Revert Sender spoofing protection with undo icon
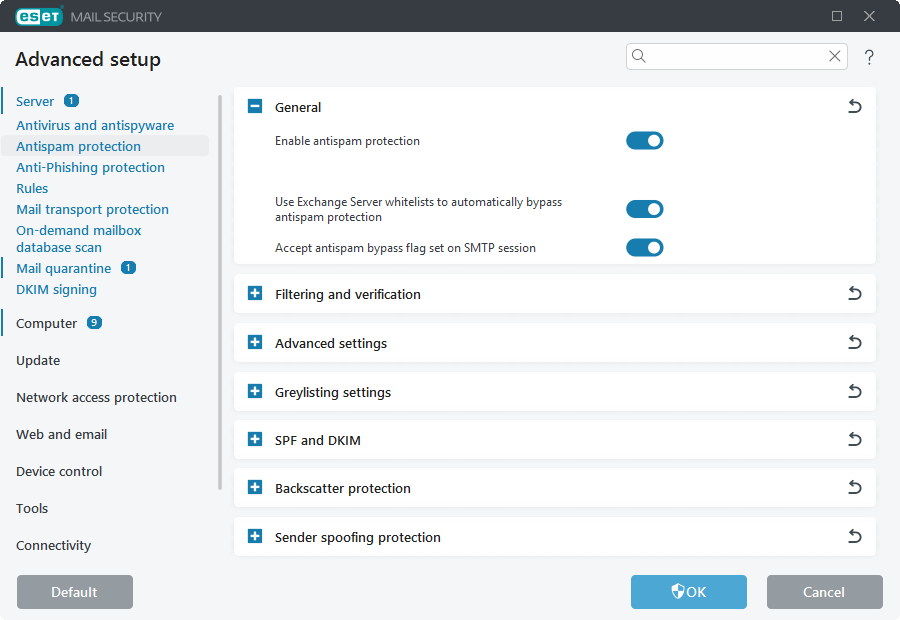The image size is (900, 620). click(x=855, y=536)
